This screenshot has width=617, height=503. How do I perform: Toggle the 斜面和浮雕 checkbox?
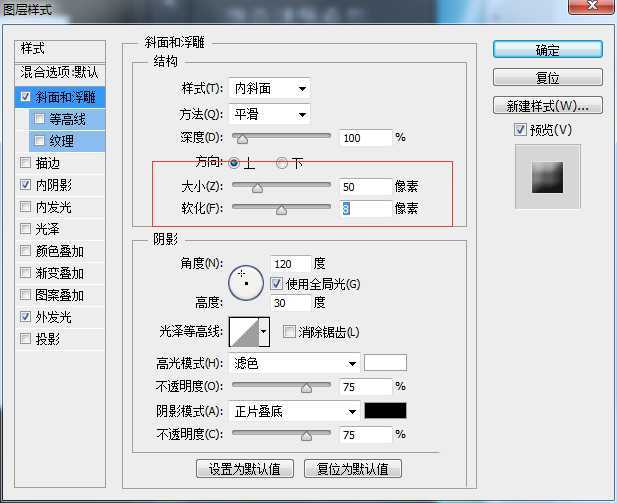25,96
